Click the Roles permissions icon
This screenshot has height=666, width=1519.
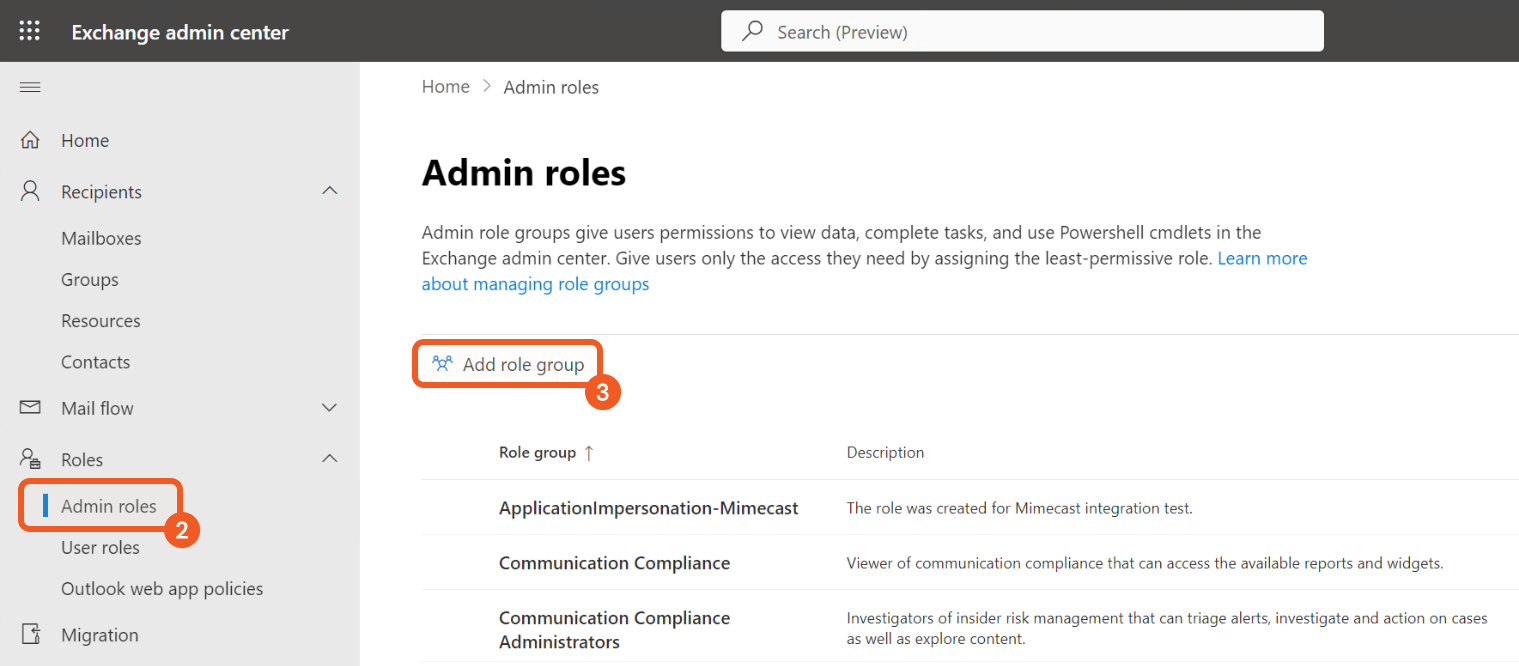pyautogui.click(x=30, y=458)
